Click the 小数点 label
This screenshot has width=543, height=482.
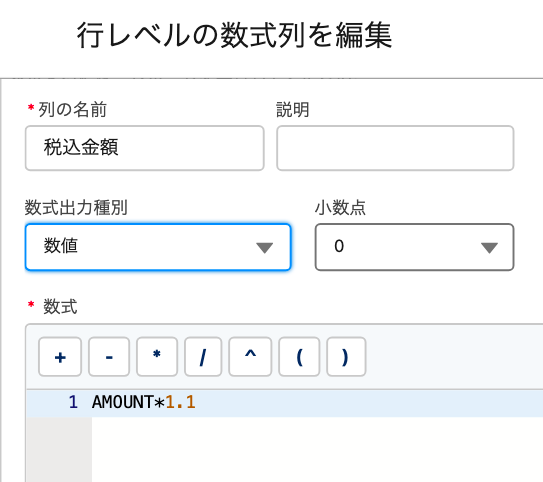[x=340, y=208]
